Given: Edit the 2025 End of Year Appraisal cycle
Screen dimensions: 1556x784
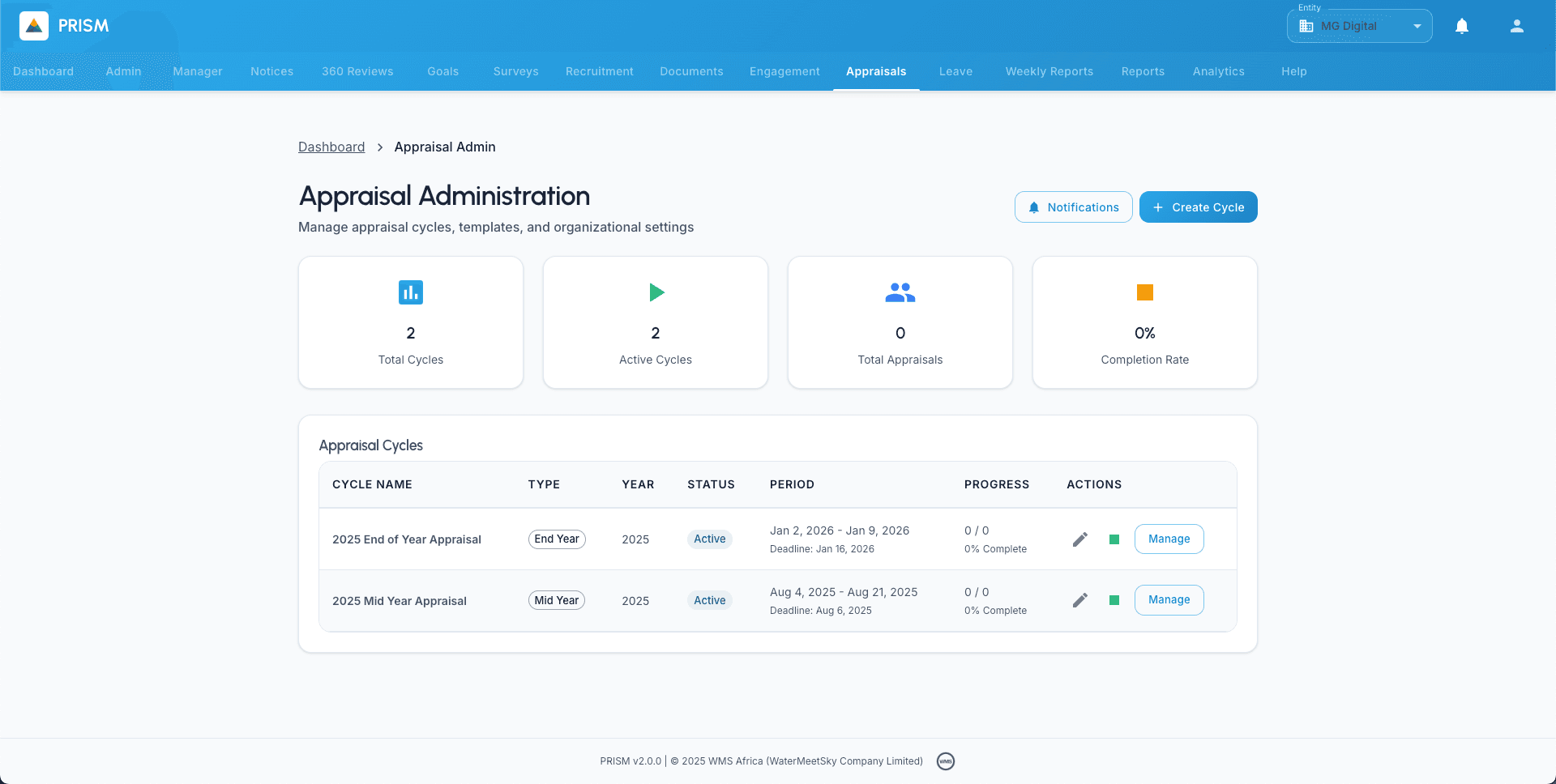Looking at the screenshot, I should click(x=1079, y=539).
